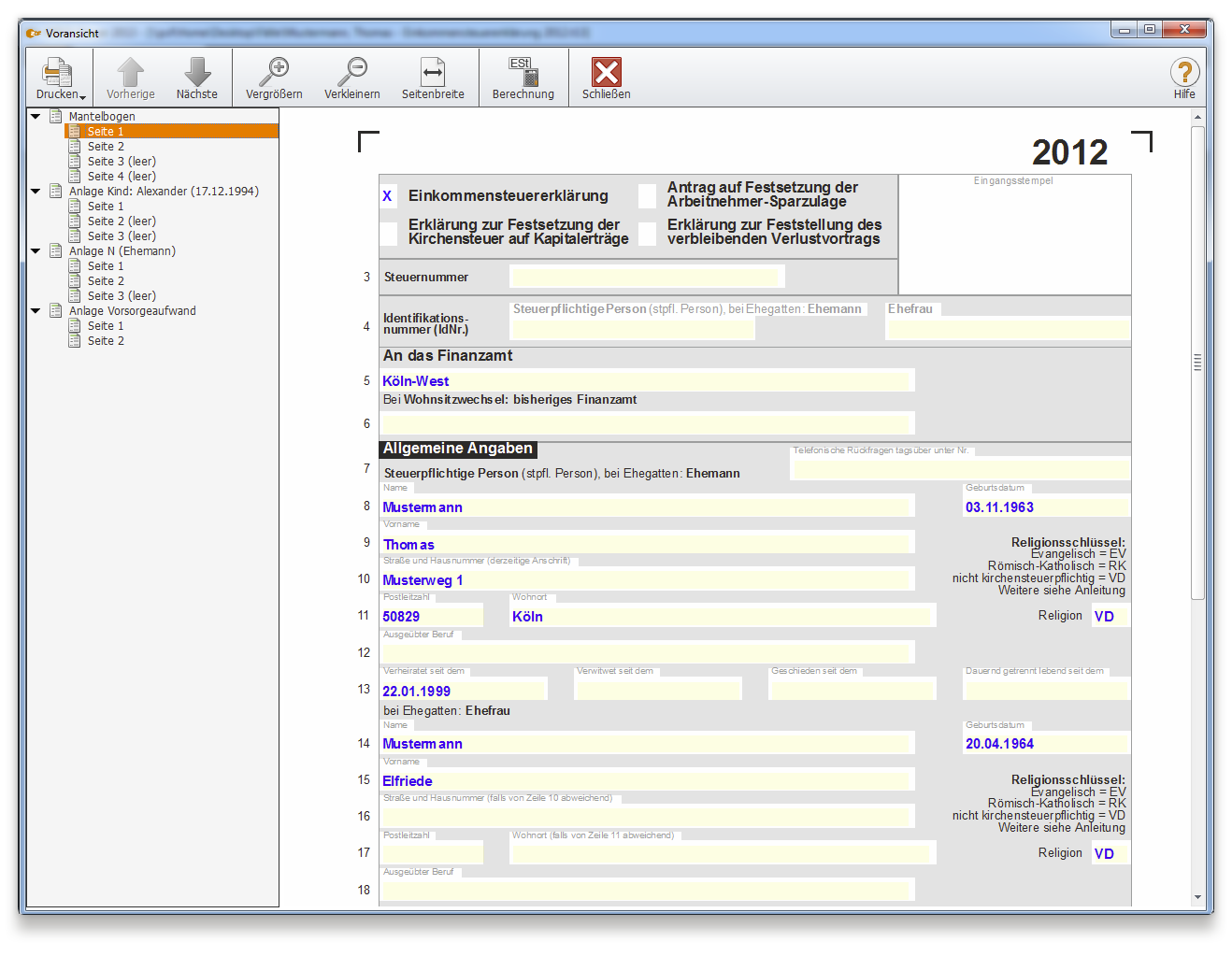Image resolution: width=1232 pixels, height=956 pixels.
Task: Fit page with Seitenbreite icon
Action: (x=433, y=73)
